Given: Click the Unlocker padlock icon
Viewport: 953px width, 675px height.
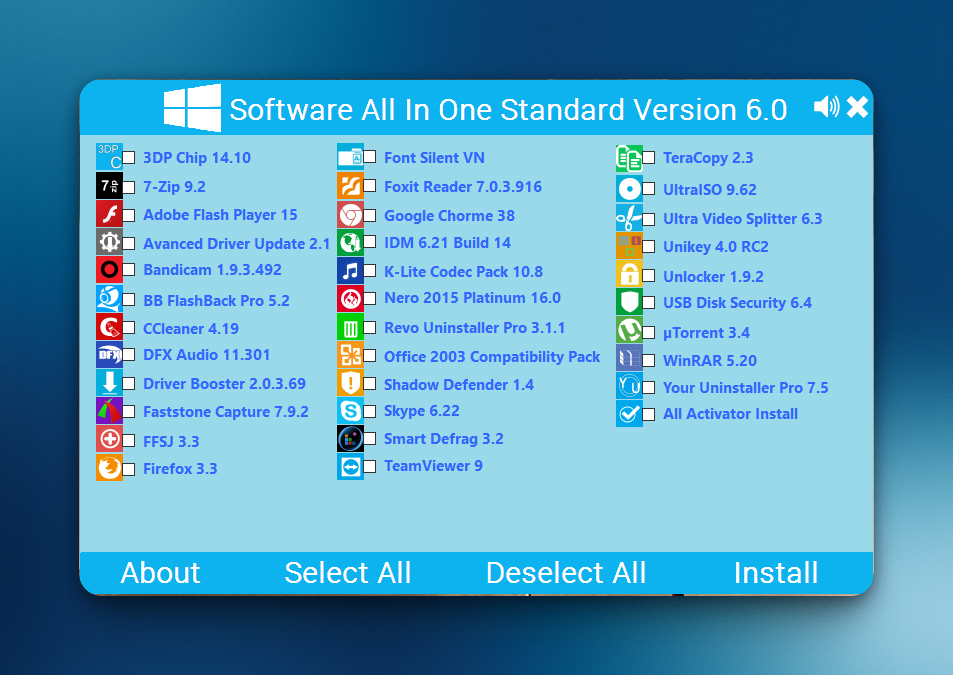Looking at the screenshot, I should point(629,274).
